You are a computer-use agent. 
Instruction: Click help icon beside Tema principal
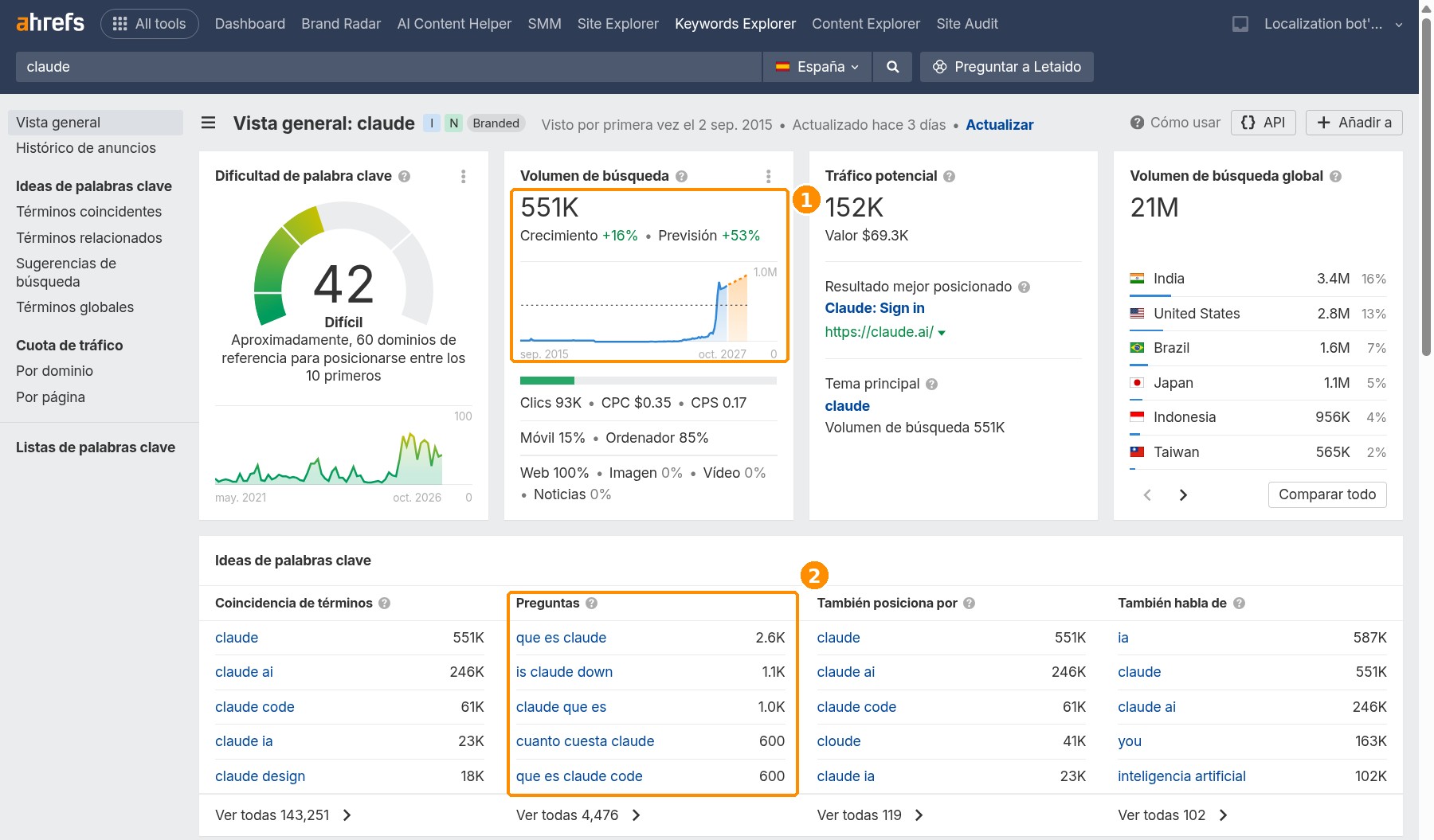tap(932, 384)
